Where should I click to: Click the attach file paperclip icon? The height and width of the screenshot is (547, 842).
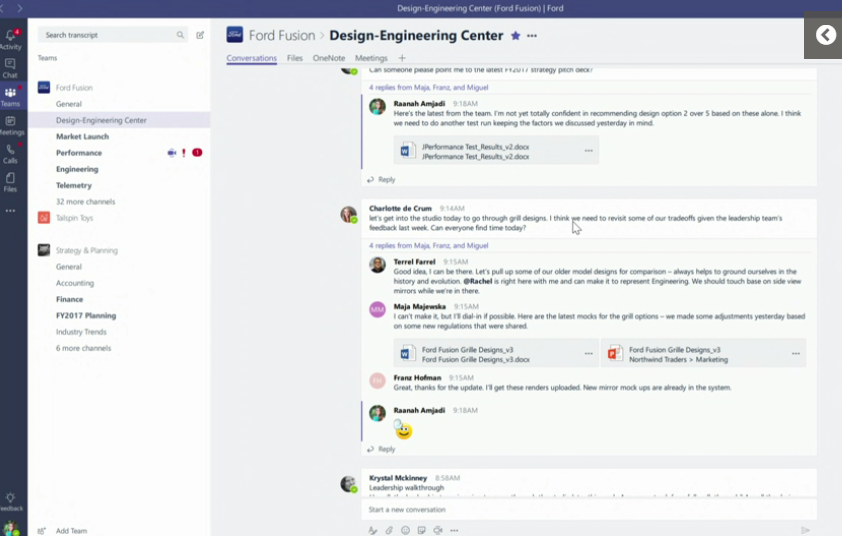(389, 530)
